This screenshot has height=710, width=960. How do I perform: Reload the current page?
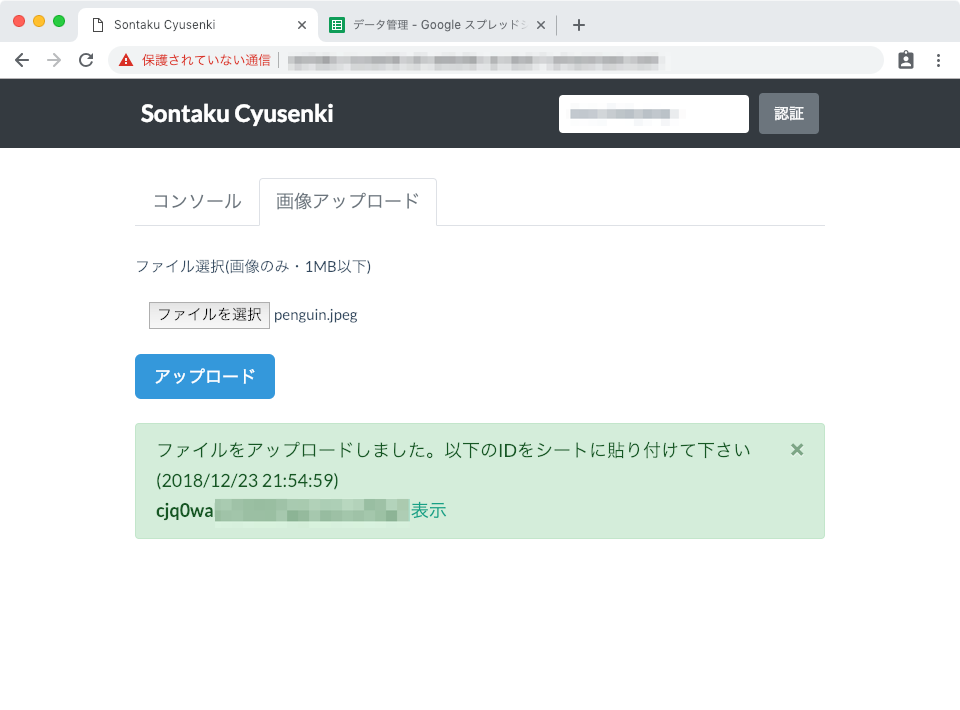coord(86,60)
